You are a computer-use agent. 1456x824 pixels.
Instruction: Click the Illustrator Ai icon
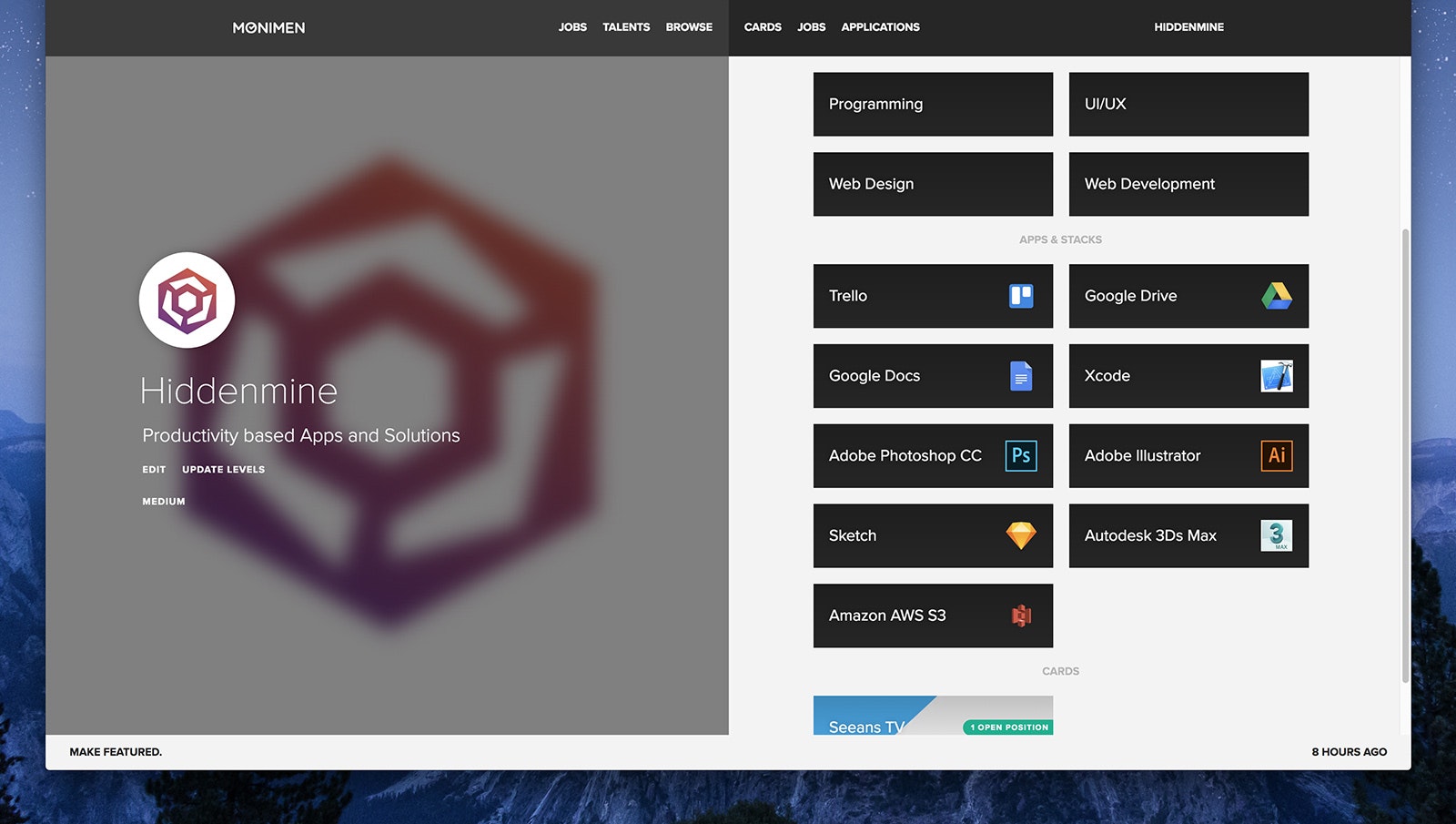[x=1277, y=455]
